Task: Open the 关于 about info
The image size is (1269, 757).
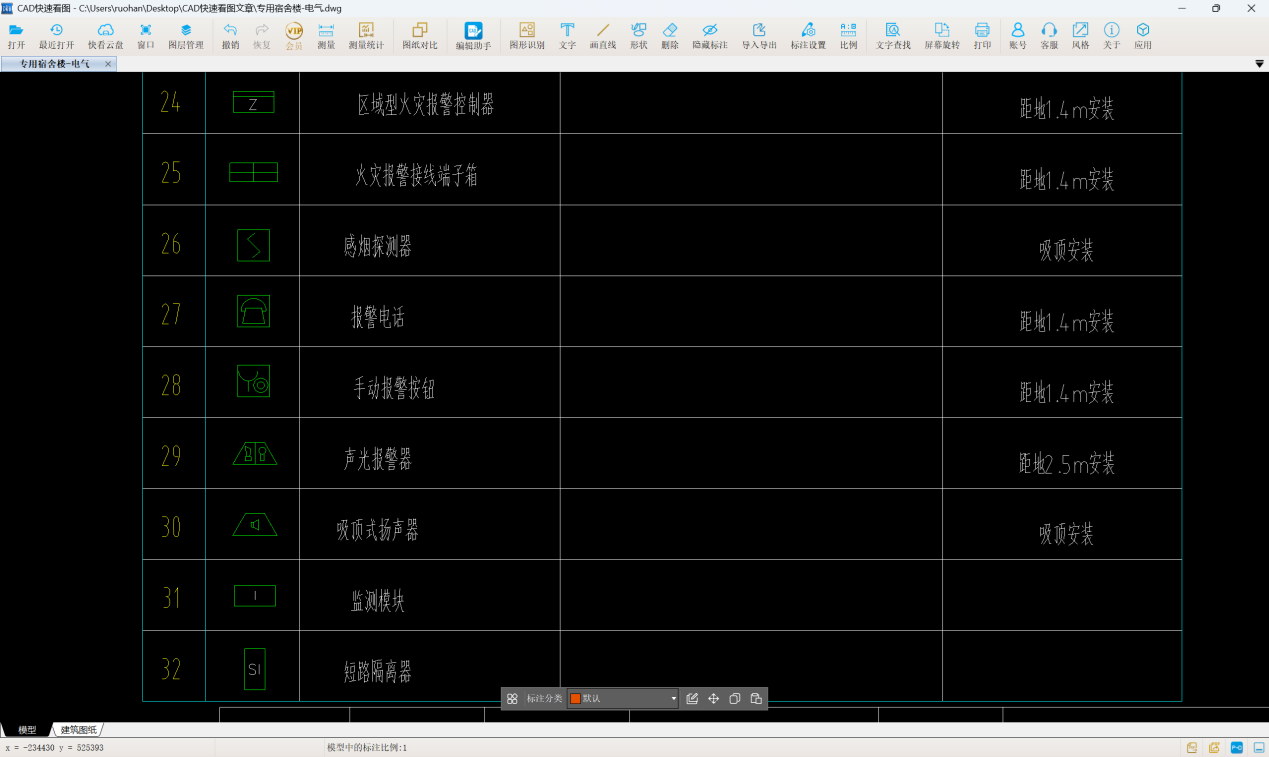Action: point(1112,36)
